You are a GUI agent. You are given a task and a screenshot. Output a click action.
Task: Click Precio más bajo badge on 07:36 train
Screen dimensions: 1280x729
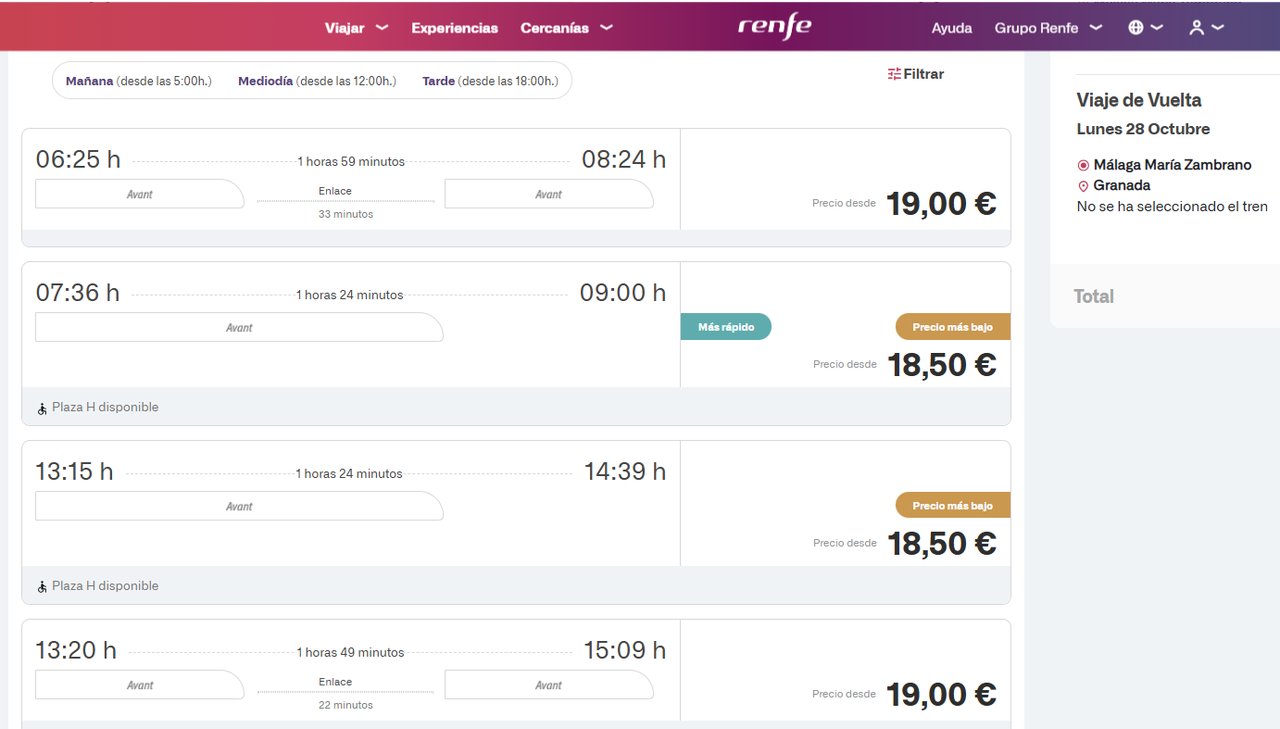coord(952,327)
